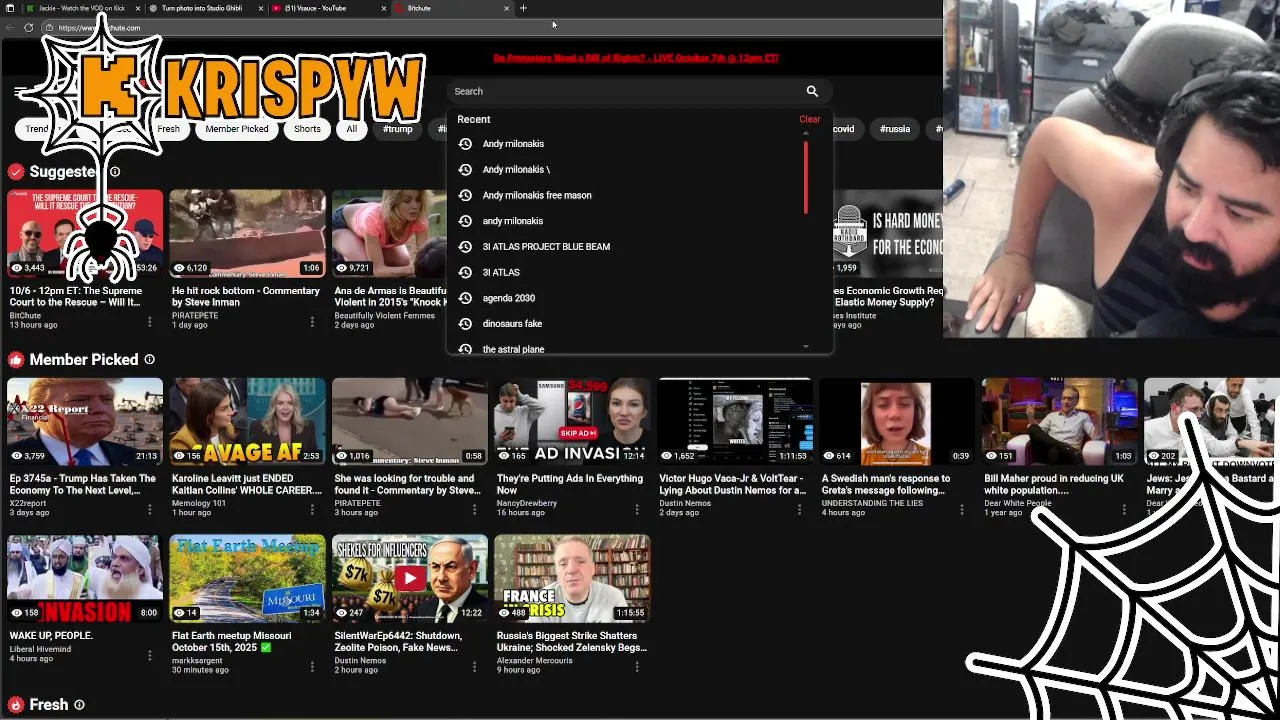
Task: Click into the Search input field
Action: pyautogui.click(x=625, y=91)
